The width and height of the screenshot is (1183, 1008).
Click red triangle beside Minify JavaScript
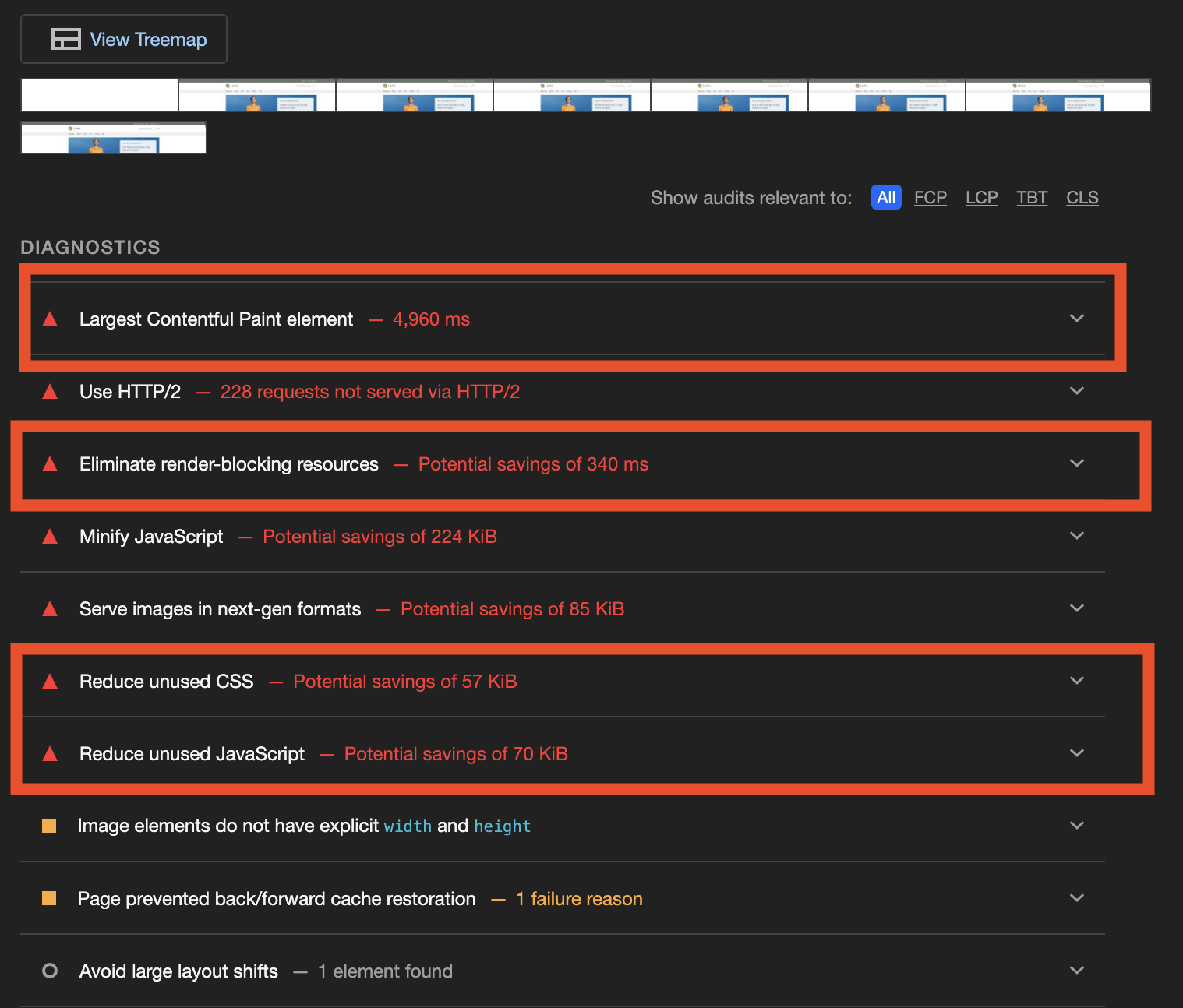(x=50, y=537)
